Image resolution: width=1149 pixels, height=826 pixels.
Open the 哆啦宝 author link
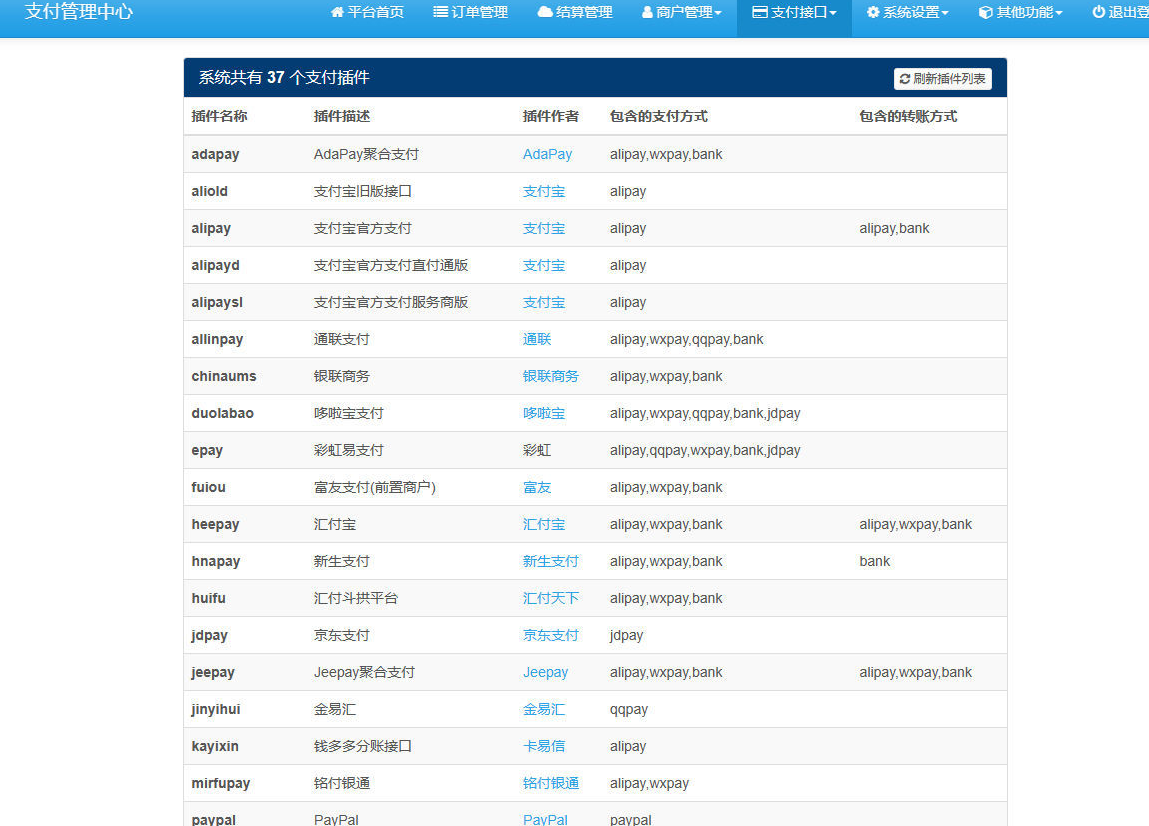pyautogui.click(x=544, y=413)
